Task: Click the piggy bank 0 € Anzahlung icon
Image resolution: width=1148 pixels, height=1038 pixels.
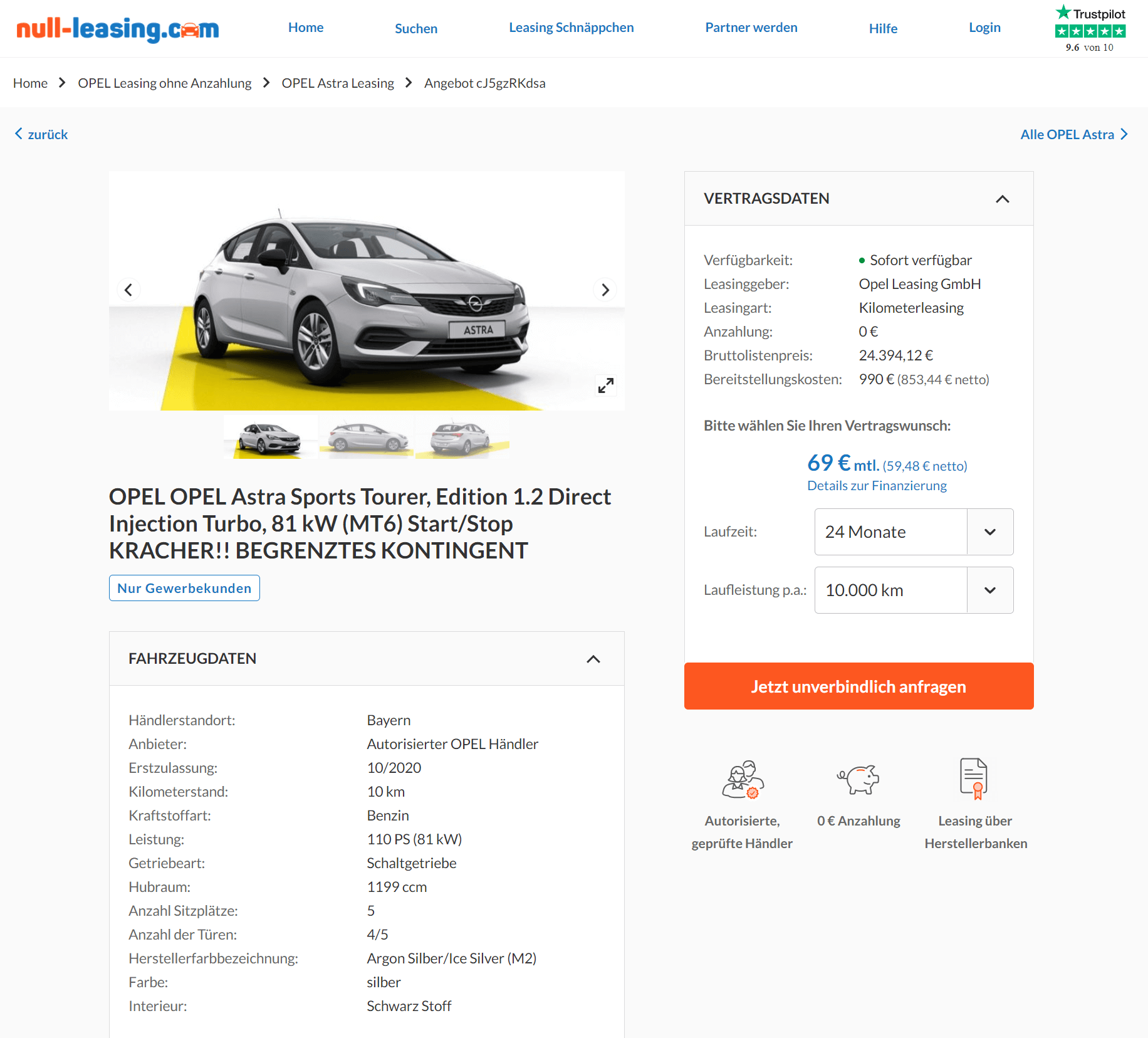Action: click(x=858, y=779)
